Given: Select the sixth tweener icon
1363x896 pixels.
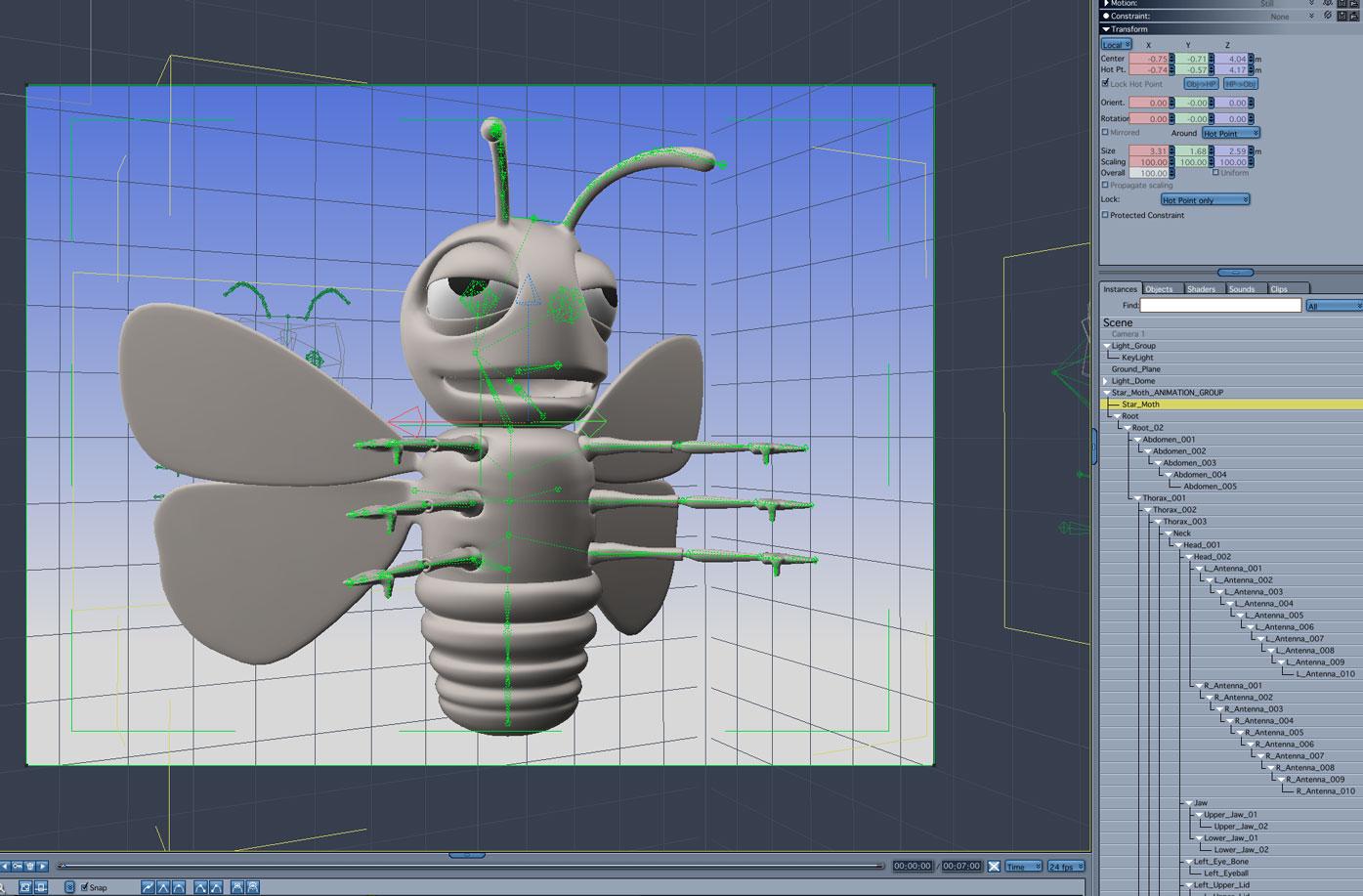Looking at the screenshot, I should pos(237,887).
